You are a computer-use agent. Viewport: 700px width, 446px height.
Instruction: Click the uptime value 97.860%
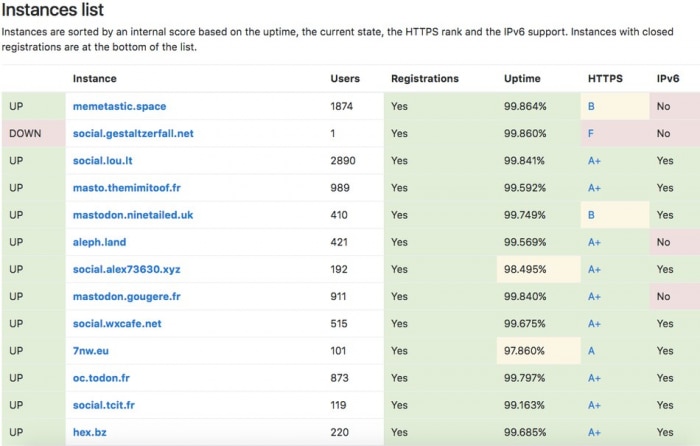[524, 351]
